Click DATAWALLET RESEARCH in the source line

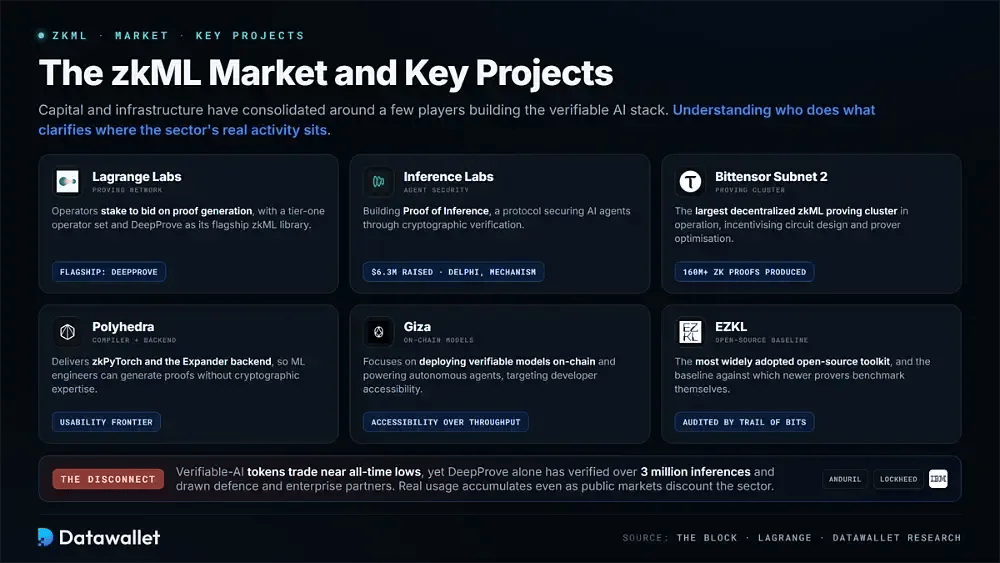click(x=897, y=537)
